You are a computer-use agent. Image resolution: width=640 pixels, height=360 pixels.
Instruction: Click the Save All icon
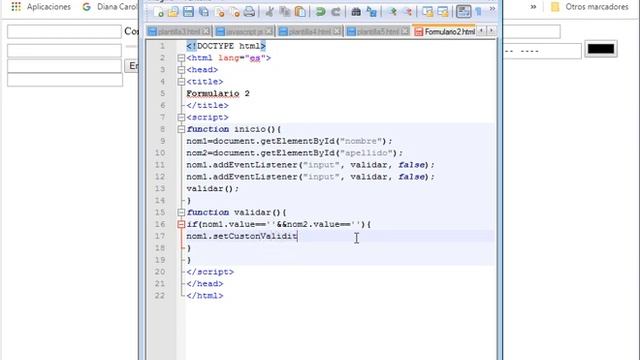[x=203, y=11]
